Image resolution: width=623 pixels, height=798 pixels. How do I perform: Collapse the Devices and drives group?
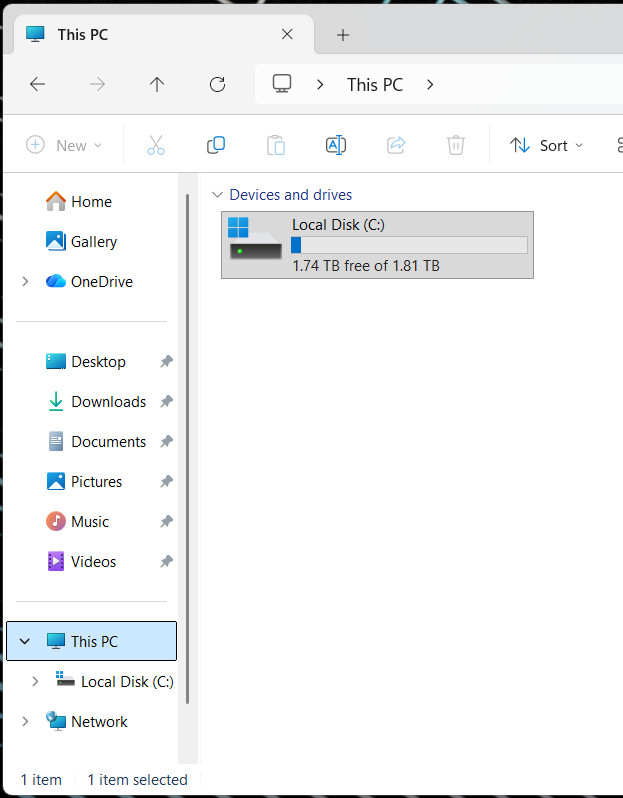click(x=217, y=195)
